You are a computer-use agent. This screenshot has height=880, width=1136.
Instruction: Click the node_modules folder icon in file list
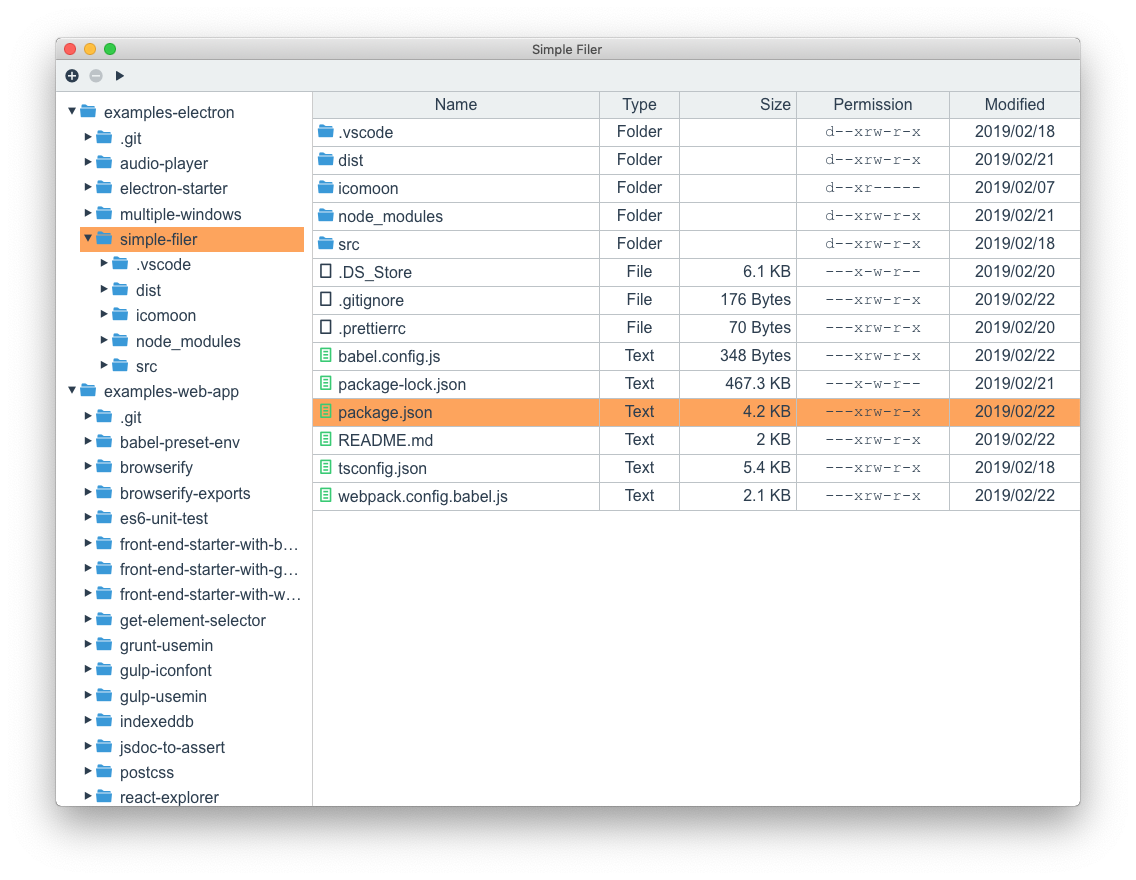point(326,215)
